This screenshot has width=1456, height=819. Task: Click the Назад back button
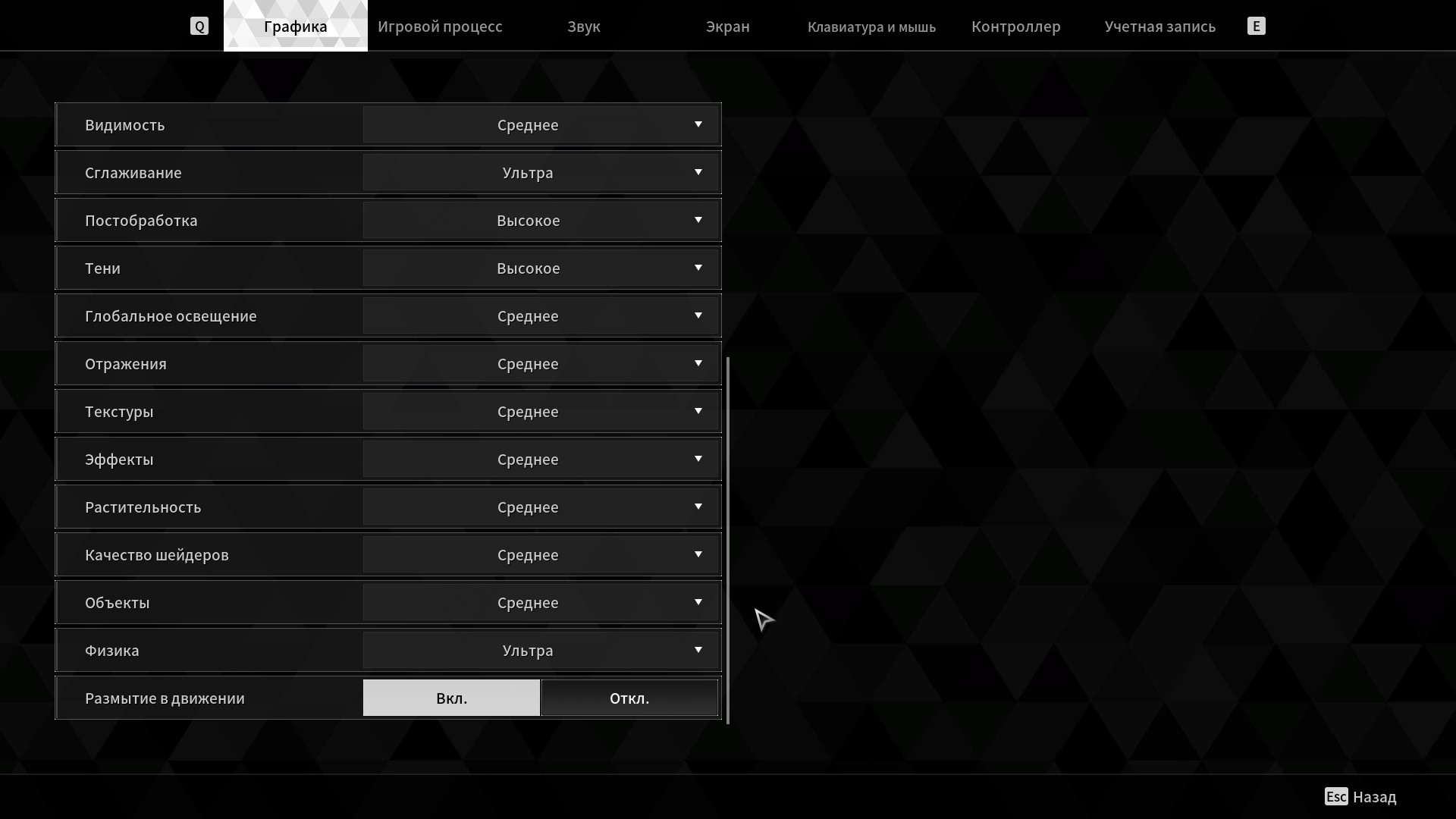tap(1374, 797)
